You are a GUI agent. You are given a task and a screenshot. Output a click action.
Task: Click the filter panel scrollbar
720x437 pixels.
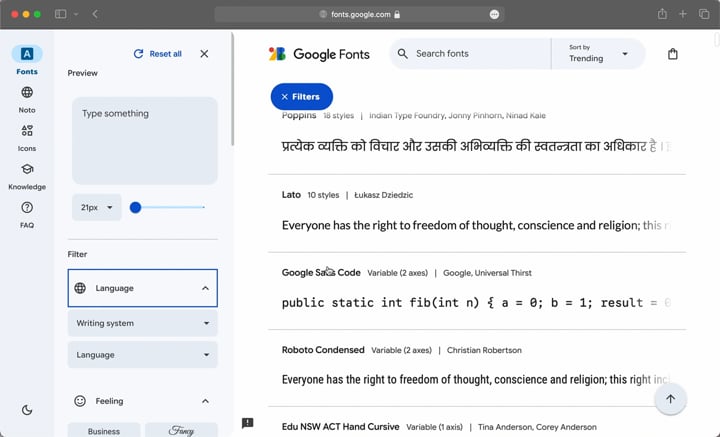click(232, 90)
